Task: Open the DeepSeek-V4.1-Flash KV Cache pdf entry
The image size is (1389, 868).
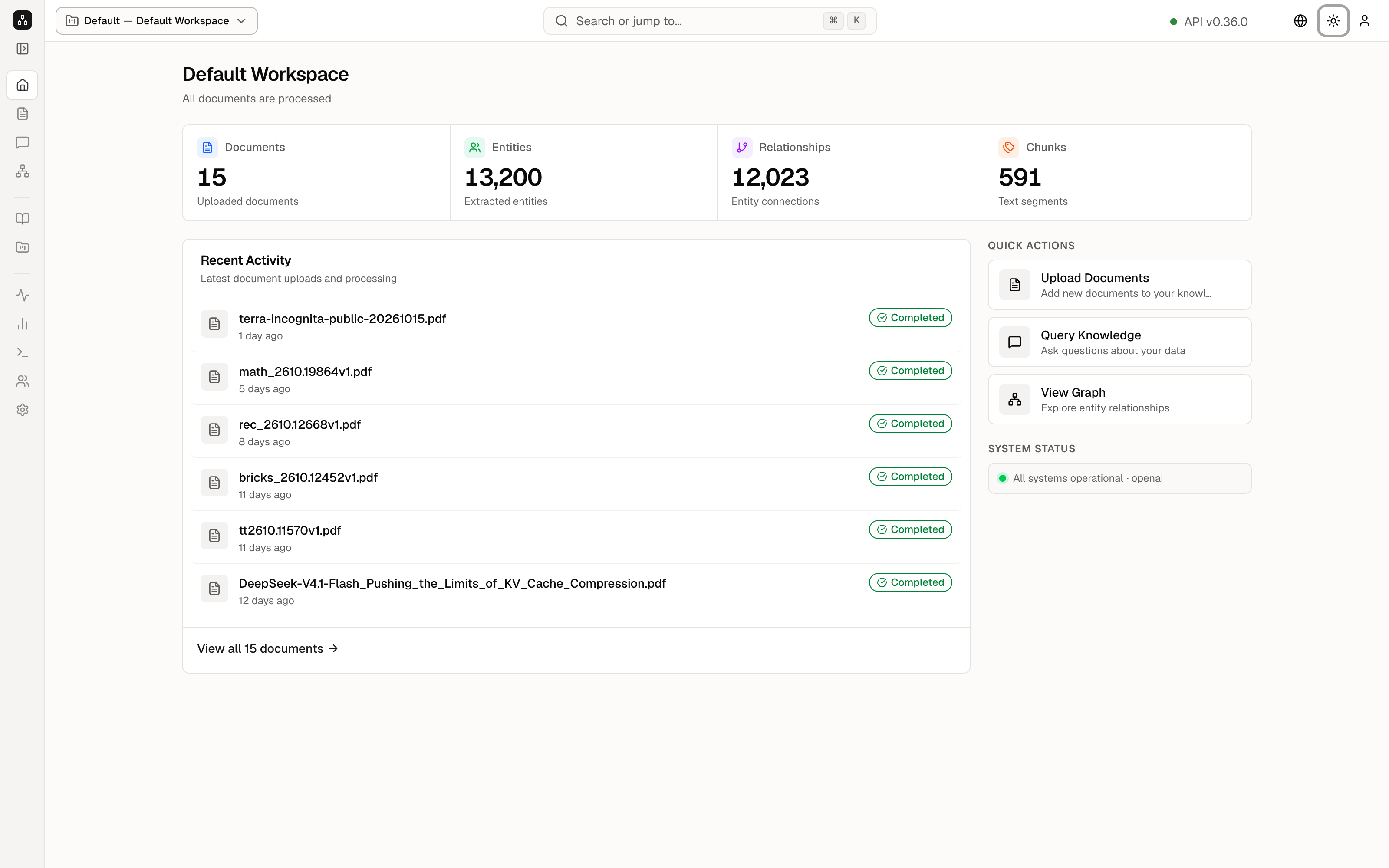Action: (x=576, y=590)
